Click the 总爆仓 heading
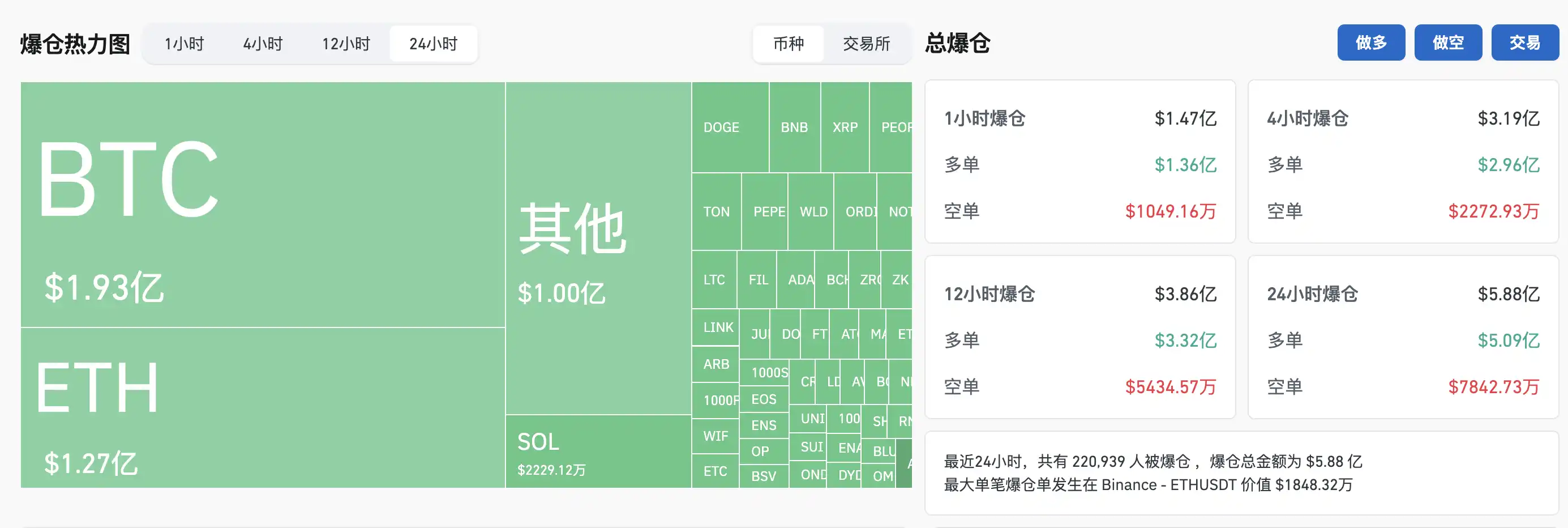 [x=957, y=43]
